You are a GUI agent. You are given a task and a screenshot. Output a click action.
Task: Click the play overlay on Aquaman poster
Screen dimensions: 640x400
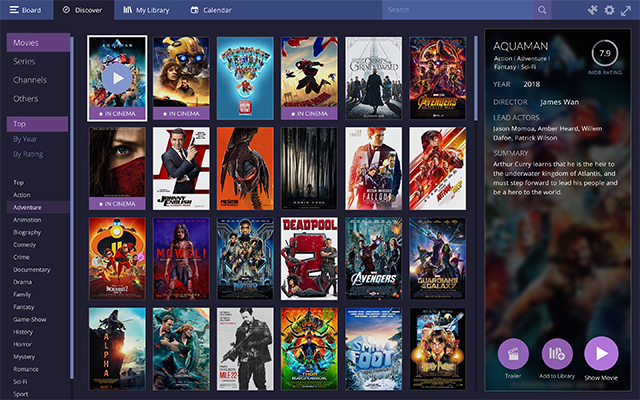[x=117, y=78]
